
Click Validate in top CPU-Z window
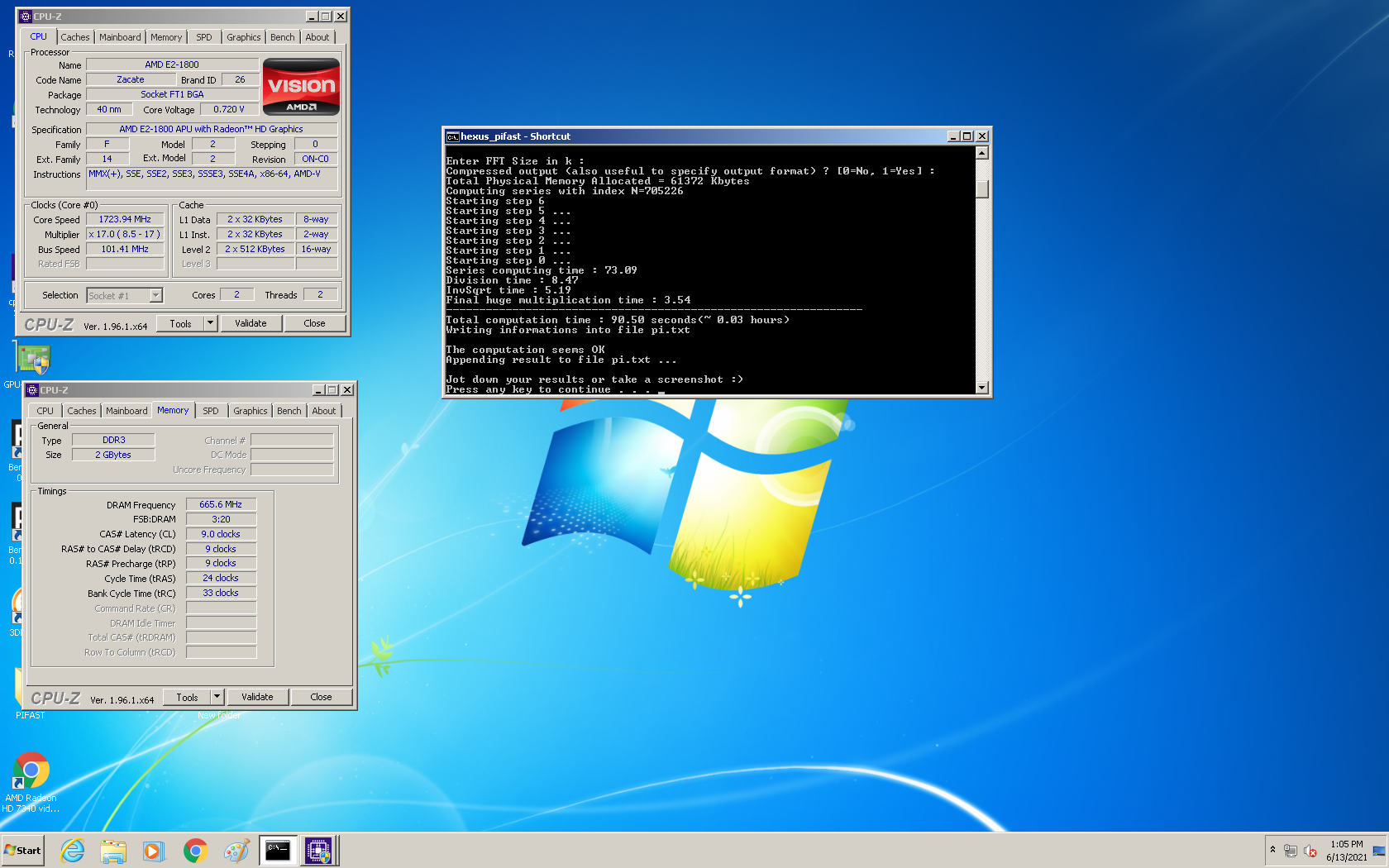pyautogui.click(x=251, y=323)
